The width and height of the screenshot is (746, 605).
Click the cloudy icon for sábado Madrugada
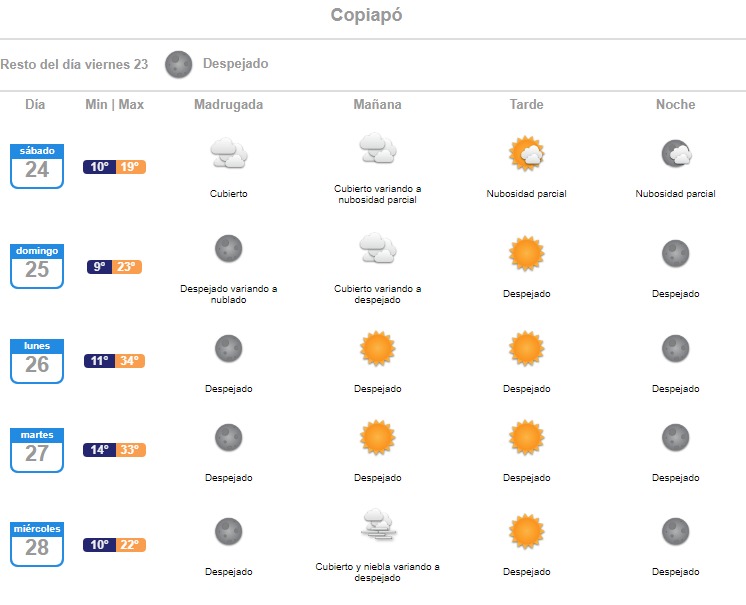tap(228, 153)
